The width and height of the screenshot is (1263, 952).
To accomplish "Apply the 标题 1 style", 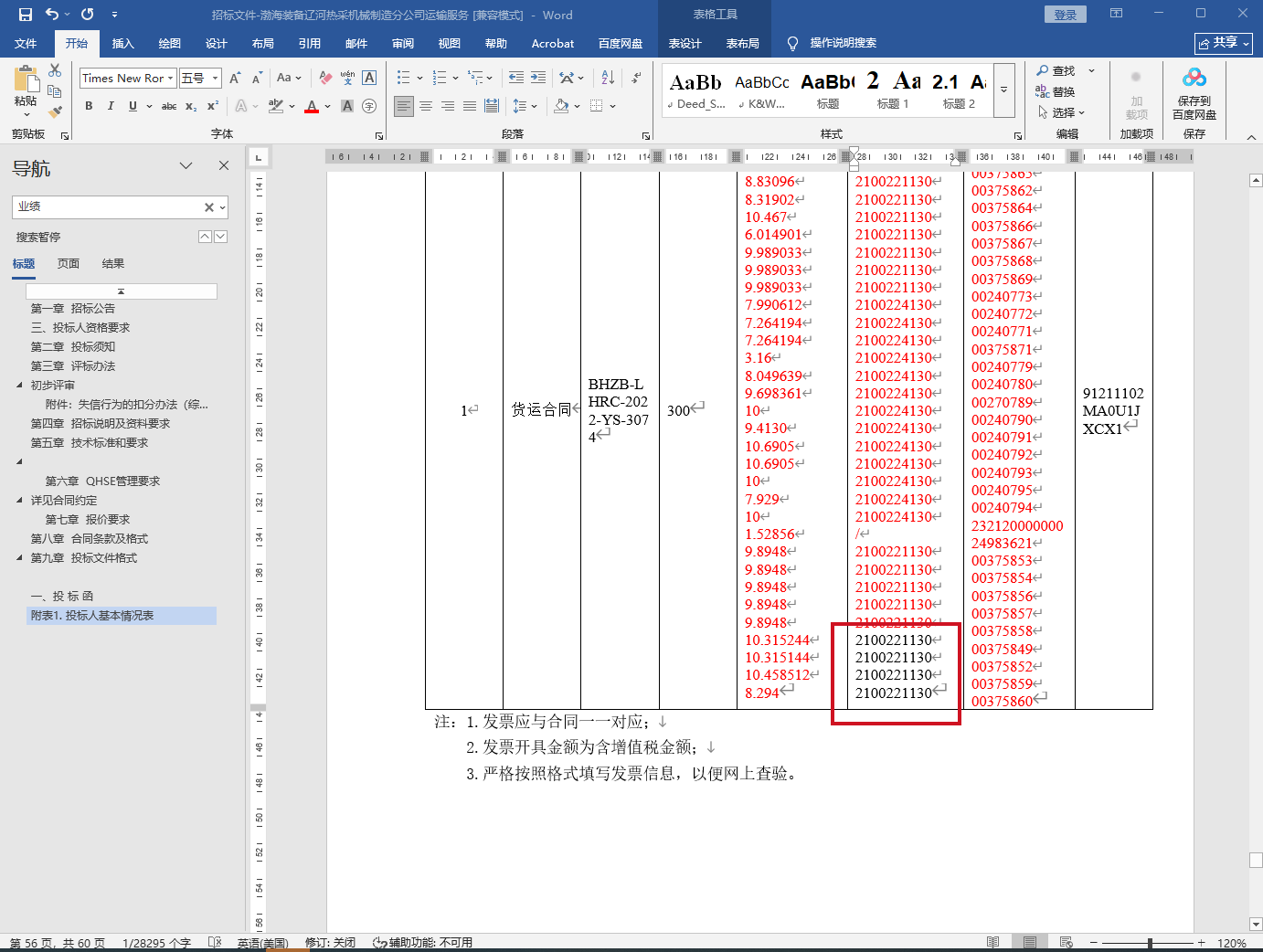I will tap(893, 90).
